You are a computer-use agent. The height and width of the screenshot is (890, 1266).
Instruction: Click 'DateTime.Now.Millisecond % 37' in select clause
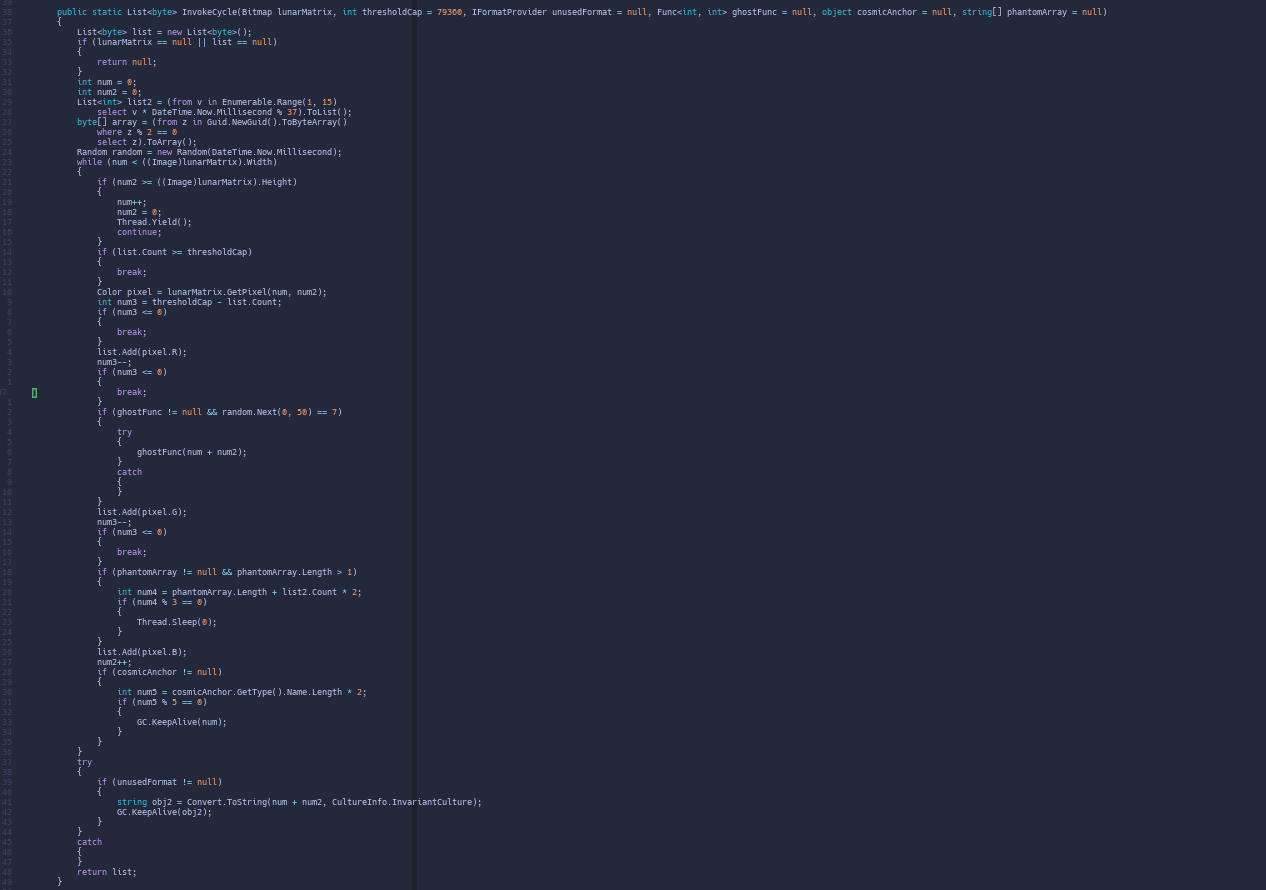[x=224, y=112]
